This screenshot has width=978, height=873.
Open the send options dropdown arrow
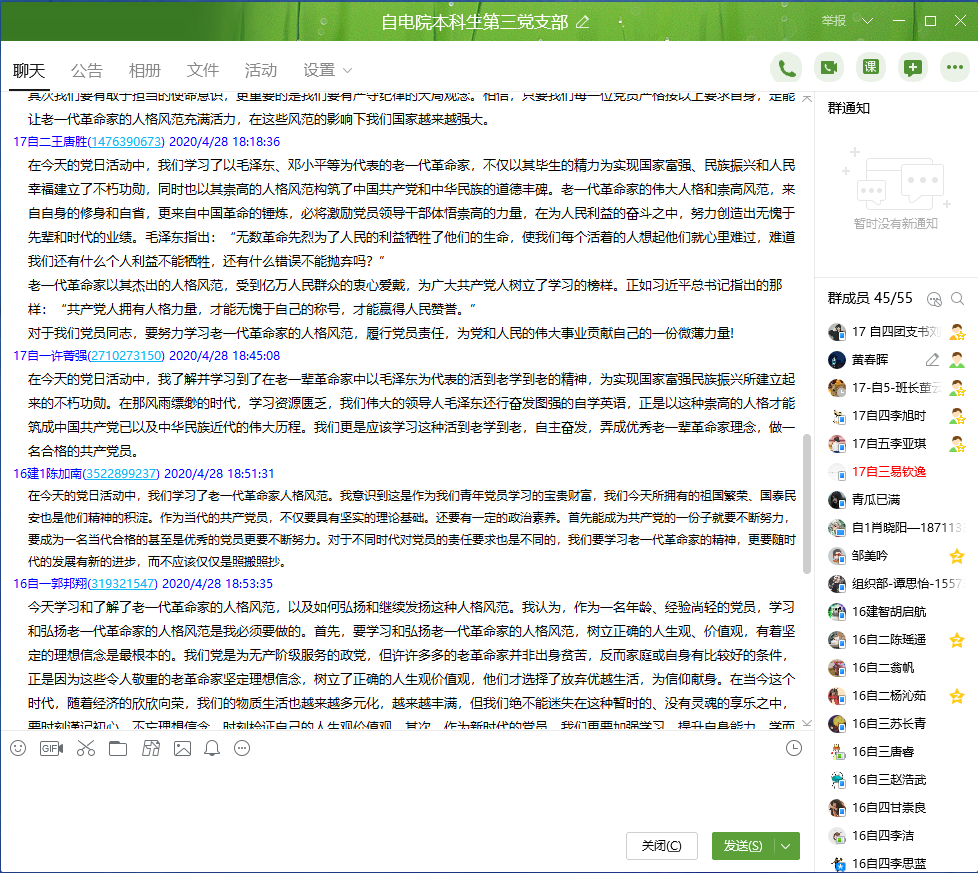[x=786, y=846]
